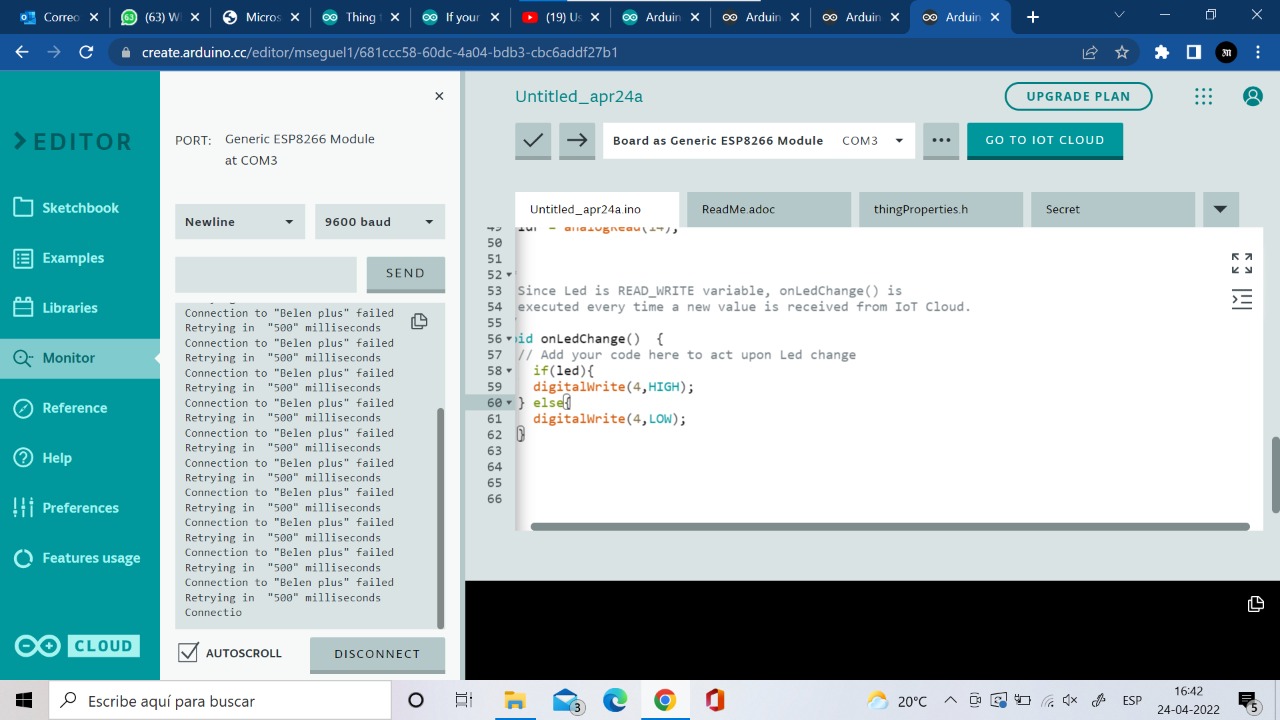
Task: Open Chrome three-dots menu
Action: click(x=1258, y=52)
